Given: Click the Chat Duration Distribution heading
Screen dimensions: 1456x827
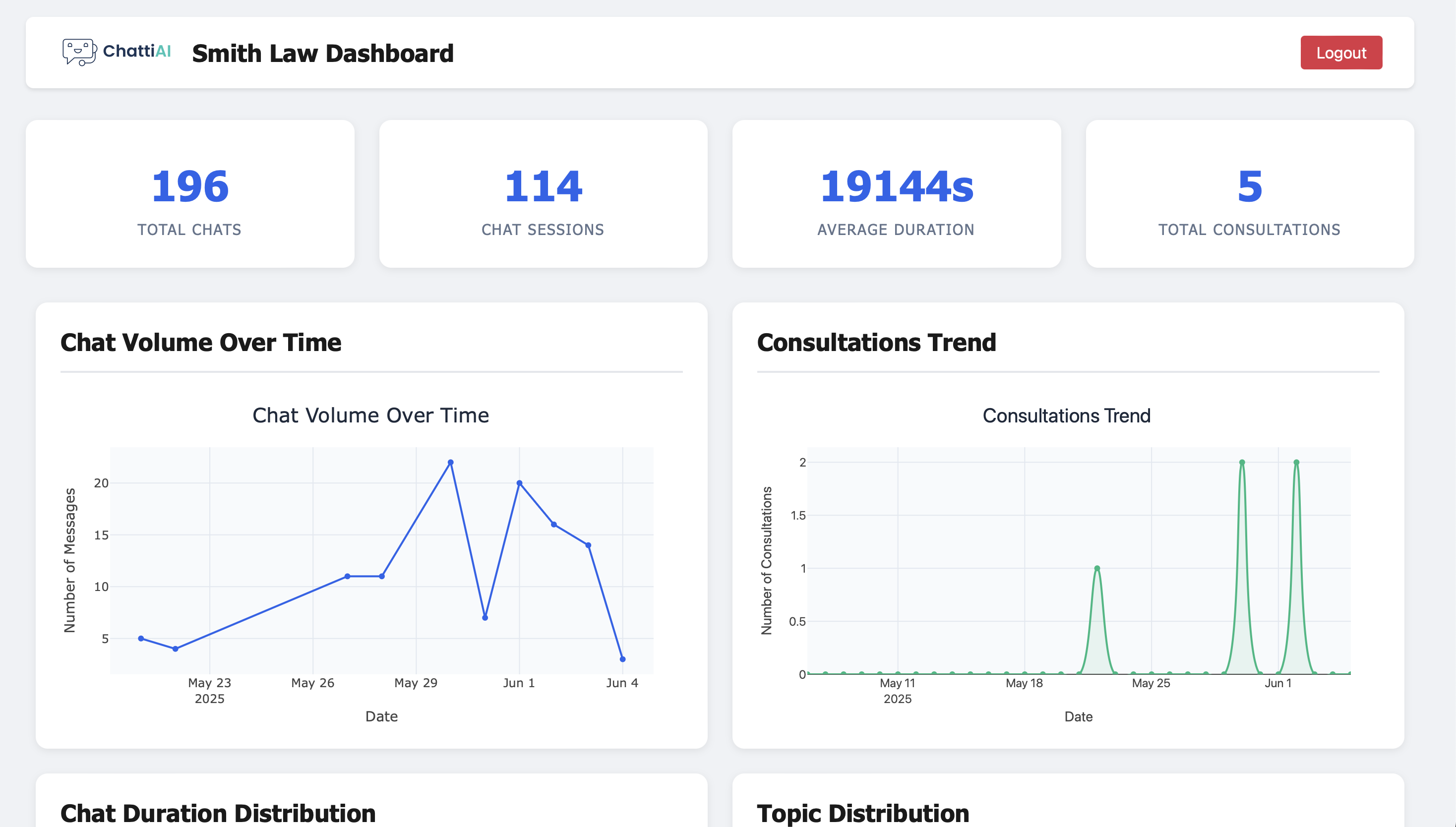Looking at the screenshot, I should click(218, 813).
